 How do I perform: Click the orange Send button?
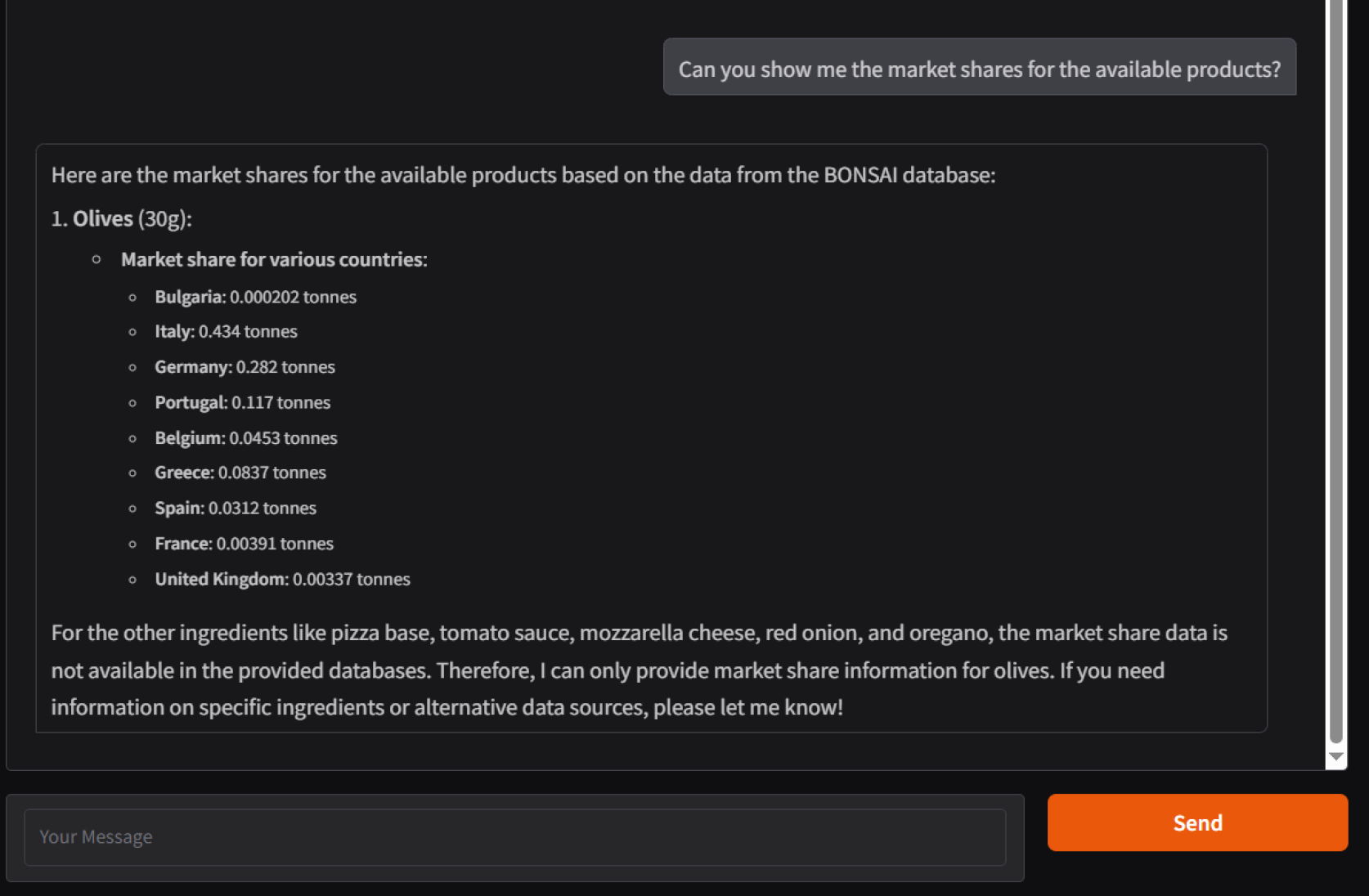tap(1196, 822)
